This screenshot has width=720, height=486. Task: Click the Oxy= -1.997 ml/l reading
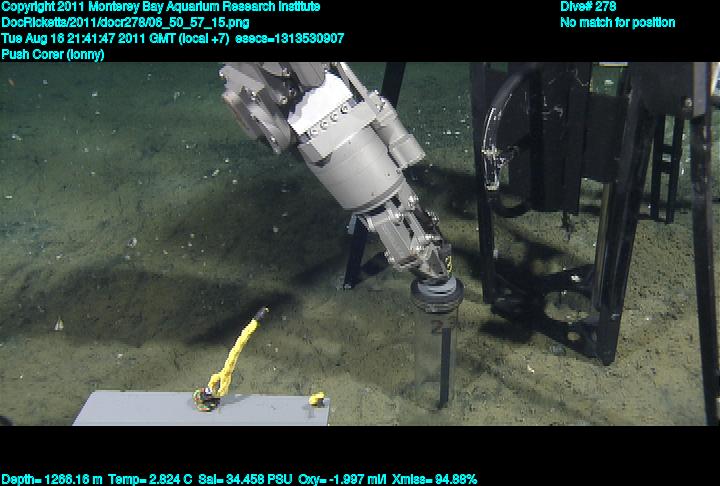343,480
